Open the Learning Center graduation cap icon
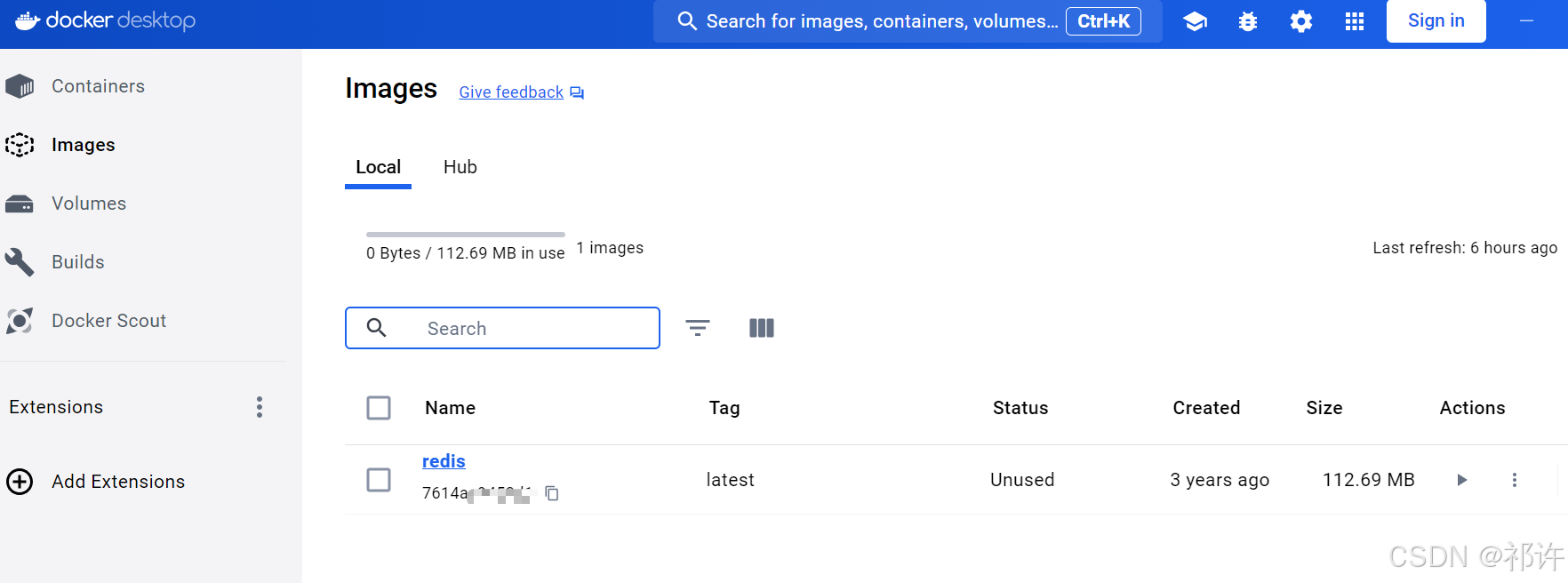Screen dimensions: 1568x583 (x=1195, y=21)
